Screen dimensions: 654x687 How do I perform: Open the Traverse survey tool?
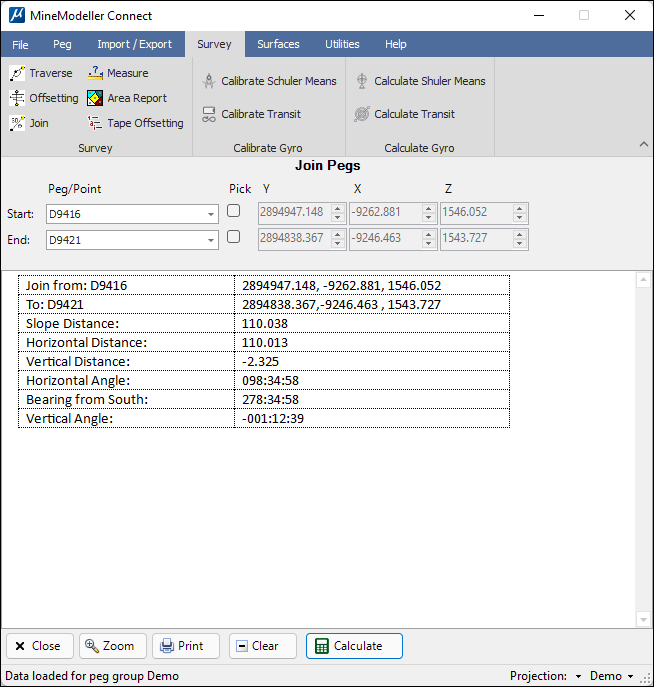(41, 73)
